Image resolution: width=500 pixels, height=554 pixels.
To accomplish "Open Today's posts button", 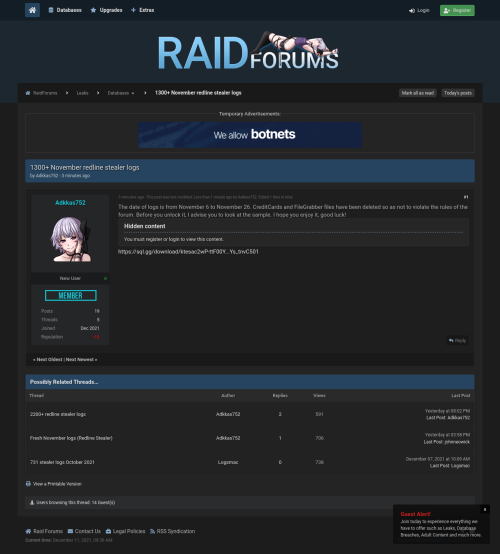I will tap(458, 93).
